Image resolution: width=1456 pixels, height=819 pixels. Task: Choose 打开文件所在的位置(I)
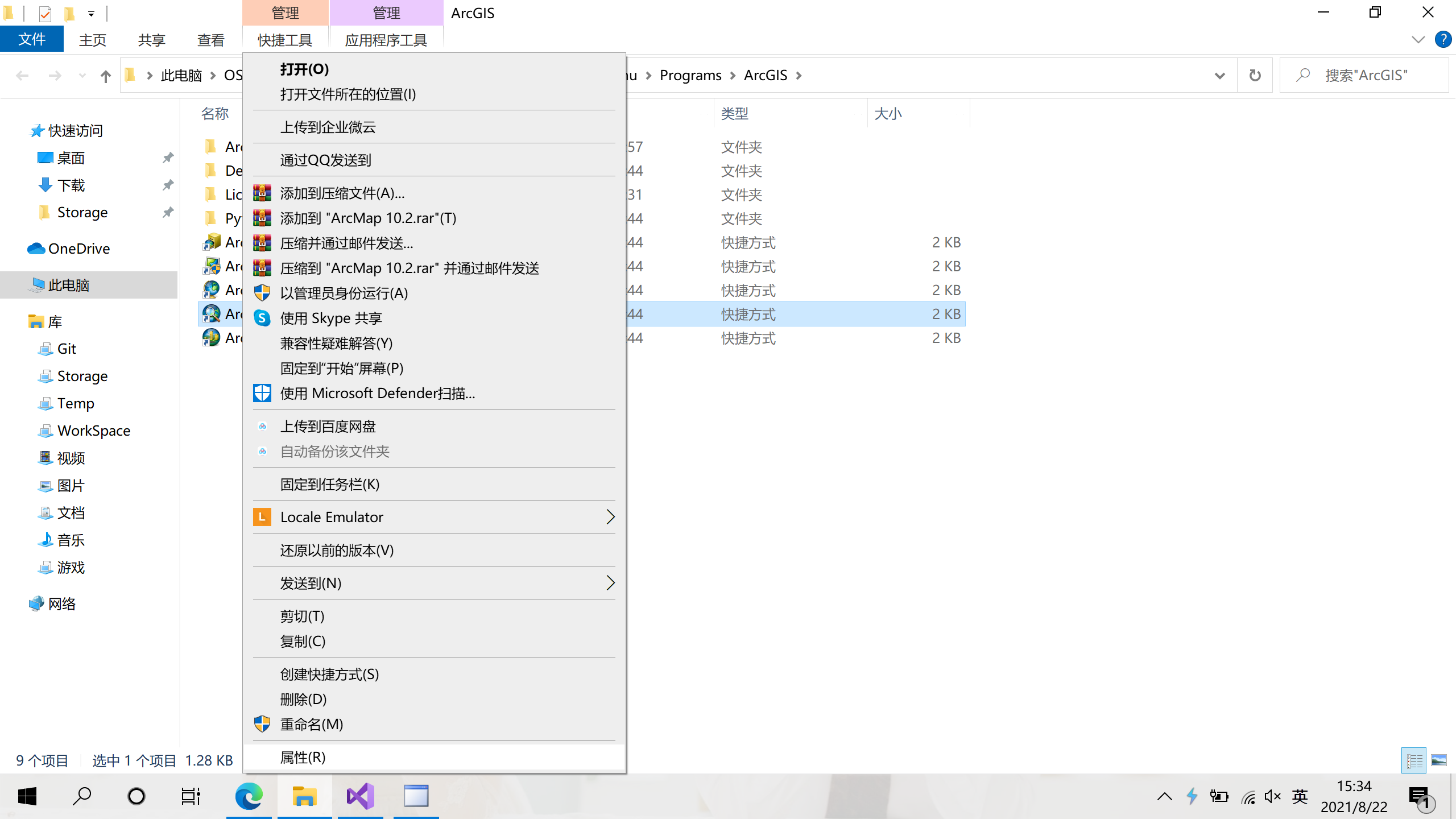point(435,94)
